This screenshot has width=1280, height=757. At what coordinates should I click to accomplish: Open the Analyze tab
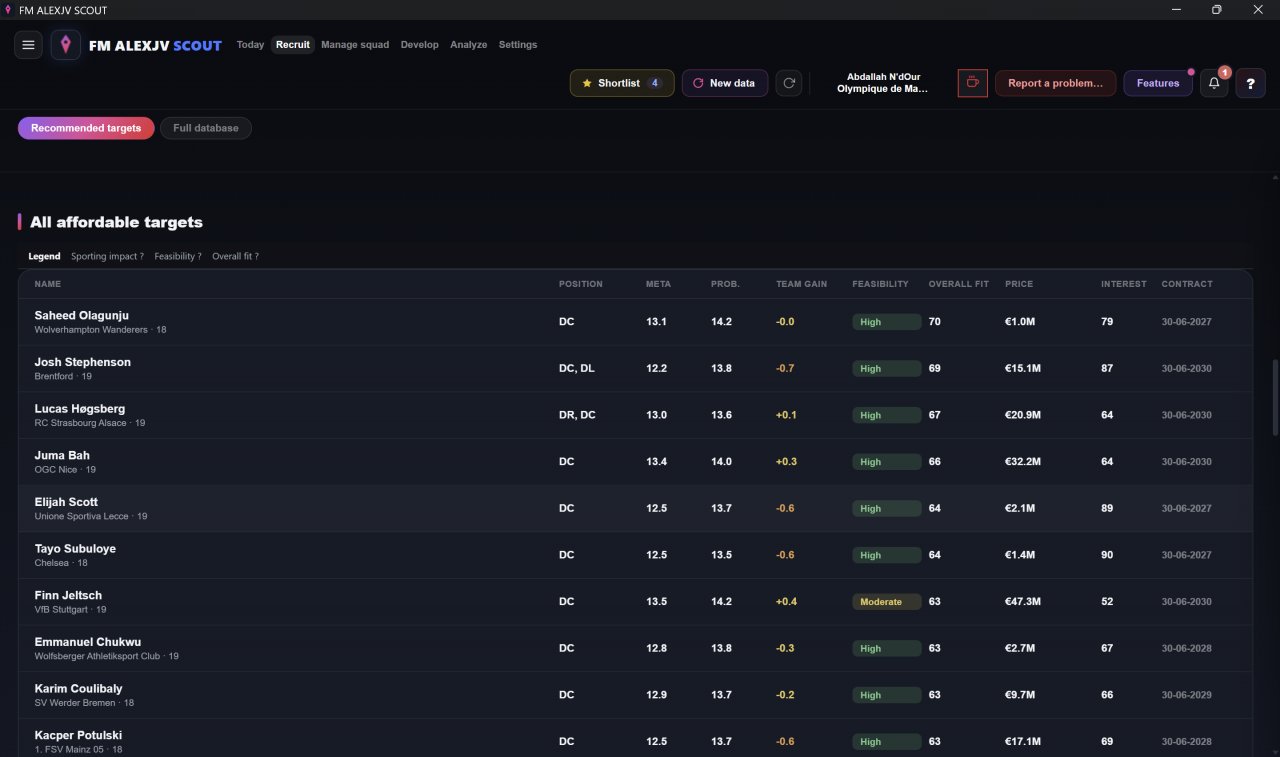coord(469,45)
